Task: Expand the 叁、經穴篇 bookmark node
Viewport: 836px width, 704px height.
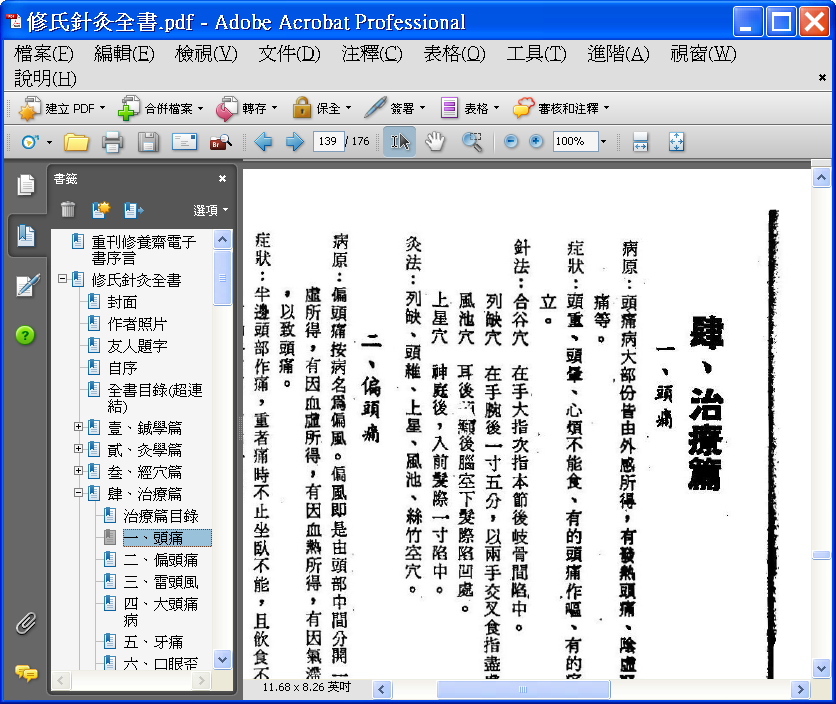Action: pyautogui.click(x=78, y=470)
